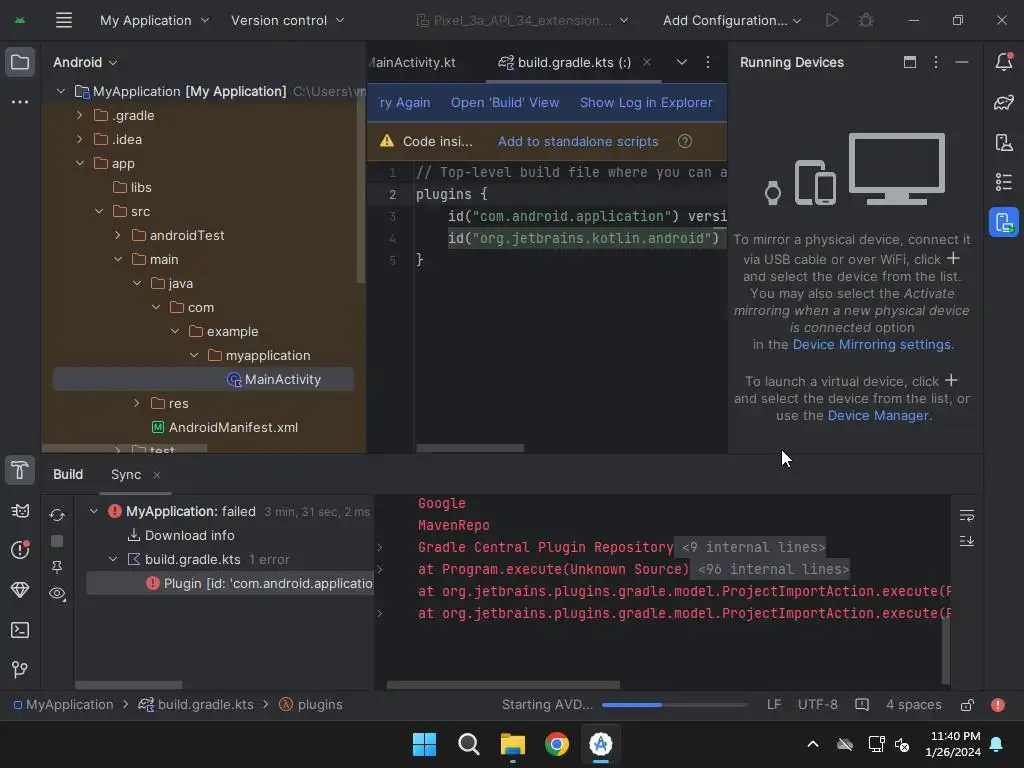Open Google Chrome from the taskbar
Image resolution: width=1024 pixels, height=768 pixels.
click(x=556, y=744)
